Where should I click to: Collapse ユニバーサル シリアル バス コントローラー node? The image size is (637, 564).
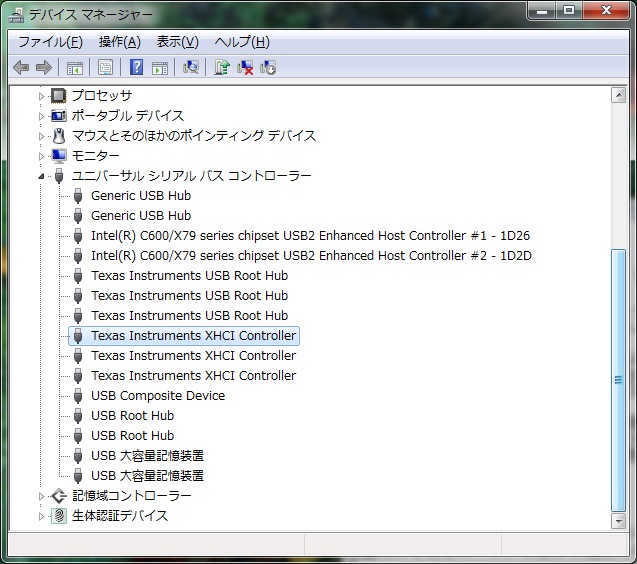41,176
